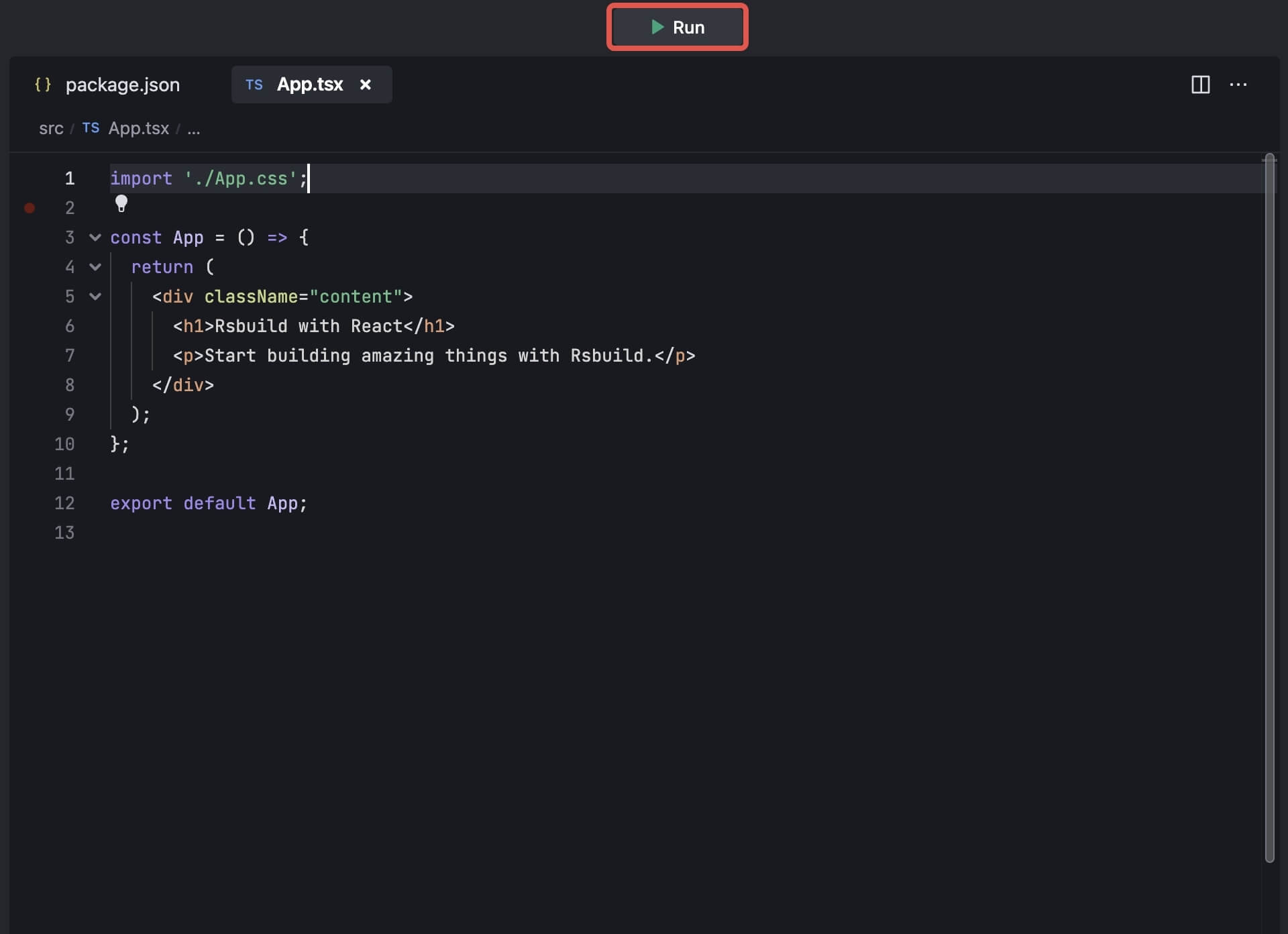Place cursor on export default App line
1288x934 pixels.
(209, 503)
